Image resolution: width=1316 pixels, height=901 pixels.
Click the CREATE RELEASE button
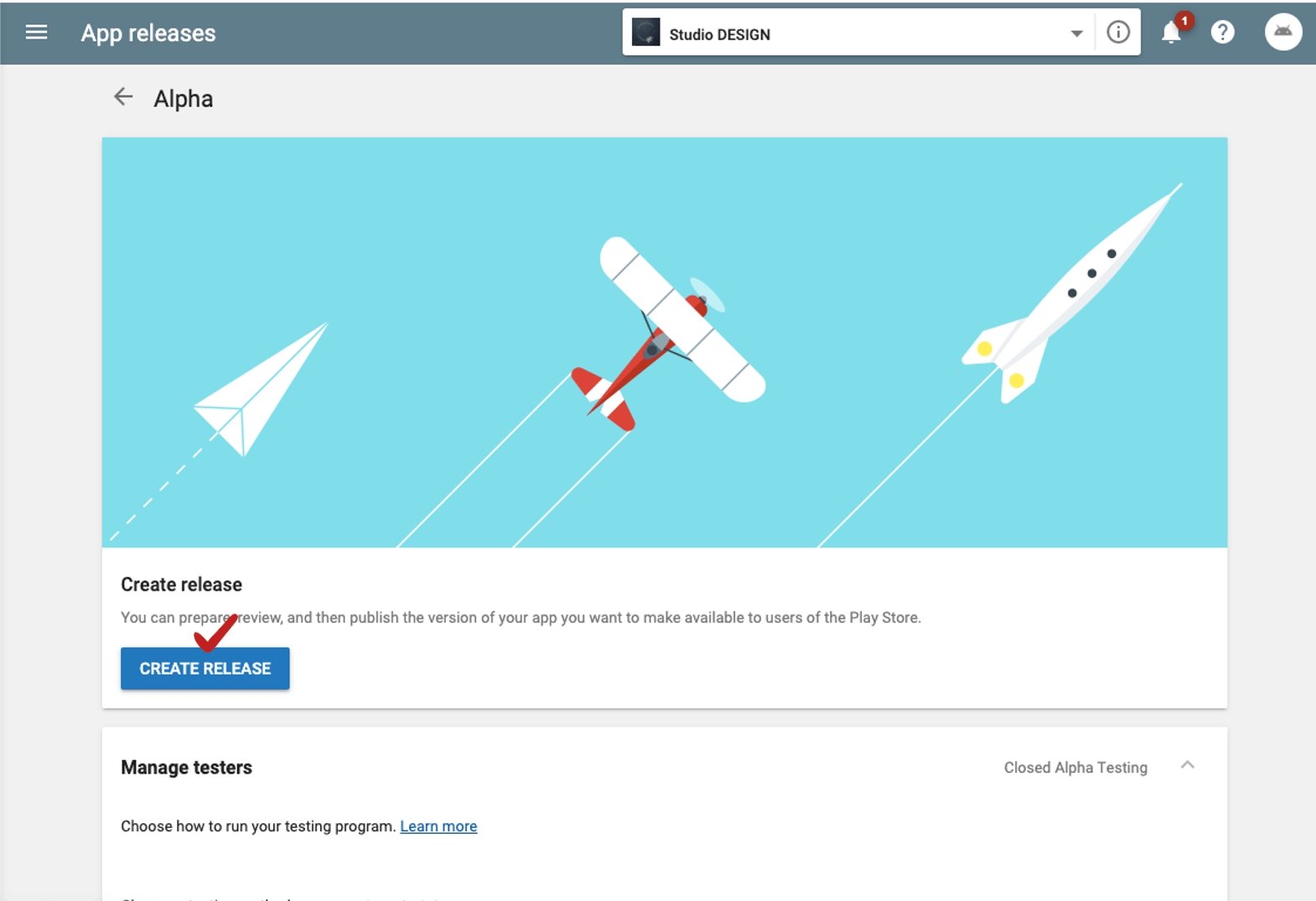click(205, 669)
